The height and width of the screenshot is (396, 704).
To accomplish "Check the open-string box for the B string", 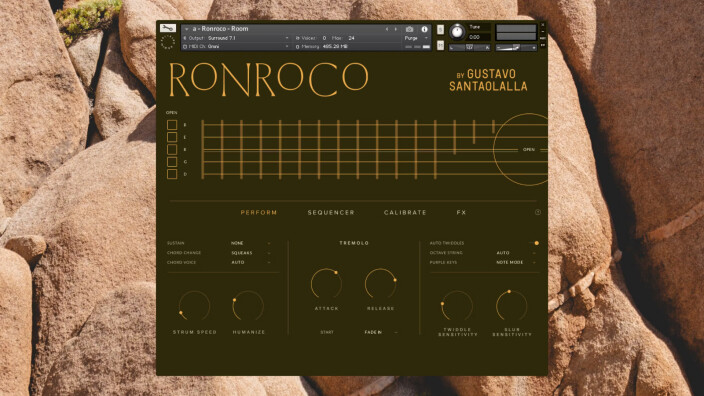I will [x=172, y=125].
